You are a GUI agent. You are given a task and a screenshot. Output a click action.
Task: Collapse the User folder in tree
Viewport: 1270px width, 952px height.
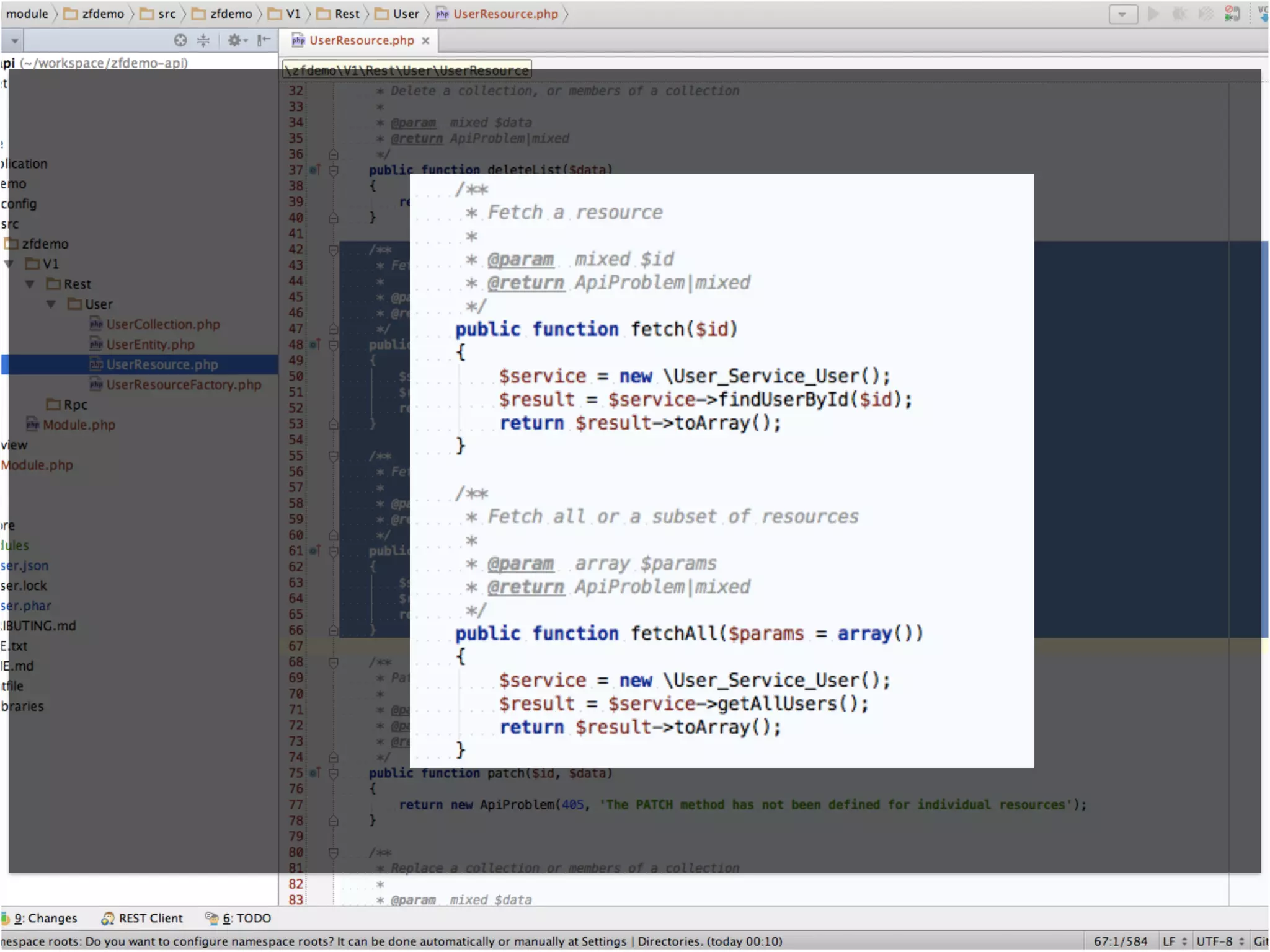coord(51,304)
